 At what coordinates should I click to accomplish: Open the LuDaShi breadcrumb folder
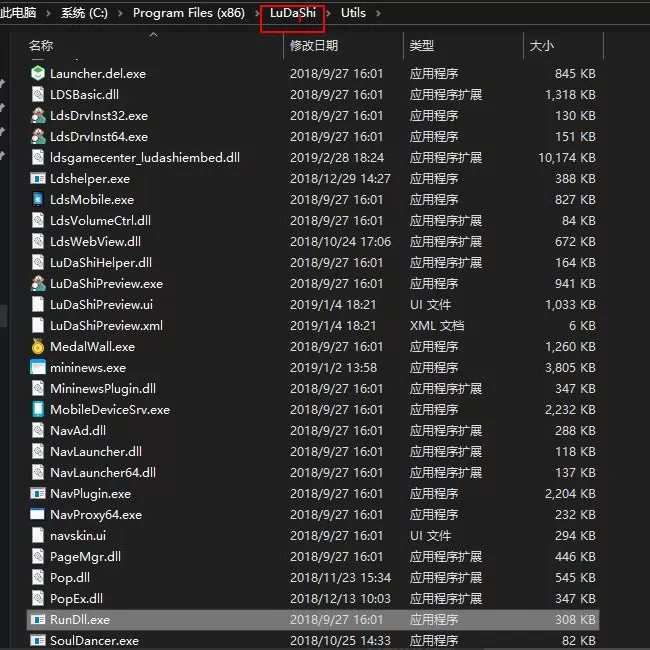pos(293,13)
